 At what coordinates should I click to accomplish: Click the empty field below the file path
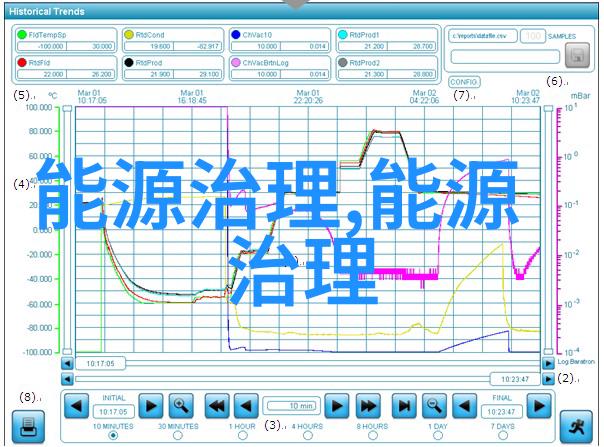[x=505, y=57]
